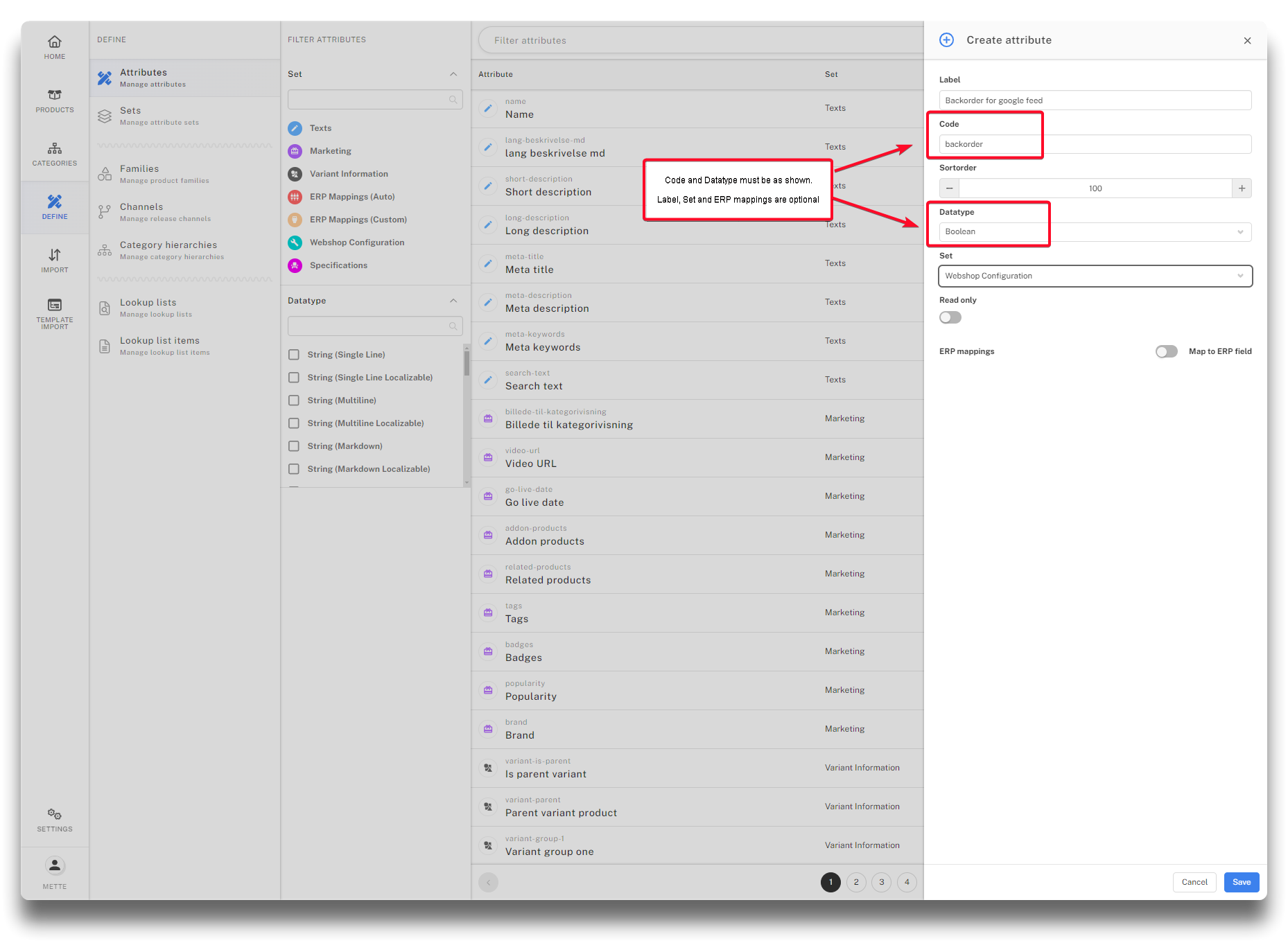Check the String (Multiline) datatype filter
Viewport: 1288px width, 943px height.
(x=294, y=400)
